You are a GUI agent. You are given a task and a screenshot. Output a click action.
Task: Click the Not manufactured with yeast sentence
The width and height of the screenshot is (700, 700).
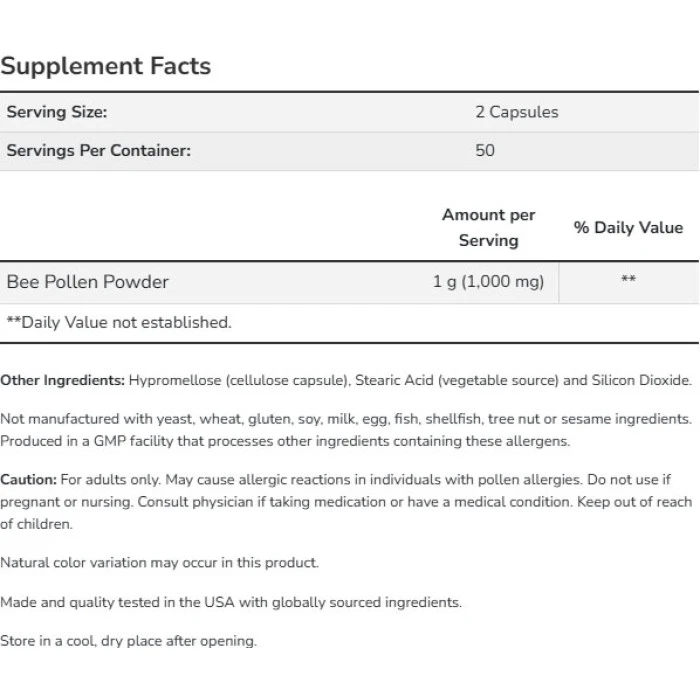(345, 419)
